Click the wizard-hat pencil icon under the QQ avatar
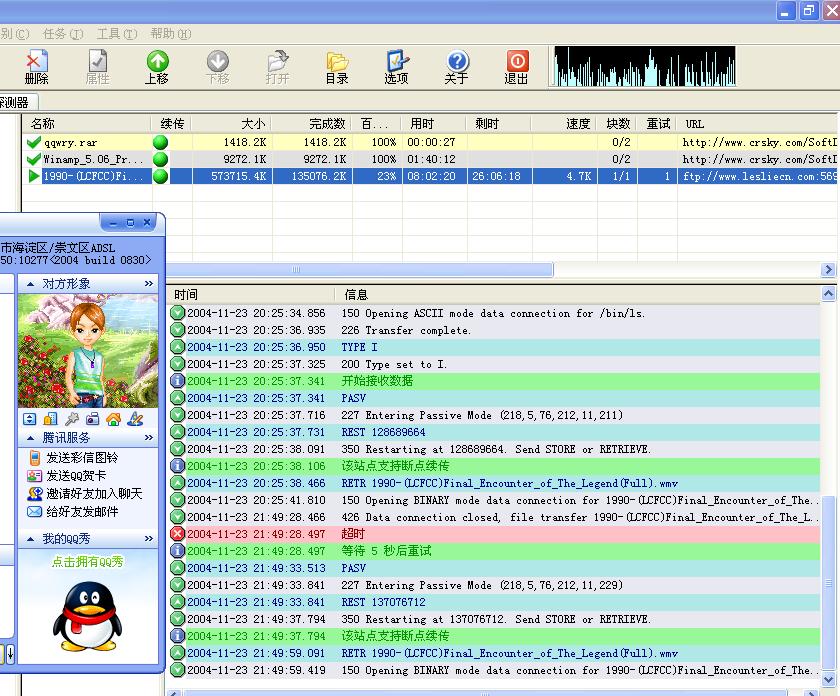This screenshot has height=696, width=840. coord(135,419)
